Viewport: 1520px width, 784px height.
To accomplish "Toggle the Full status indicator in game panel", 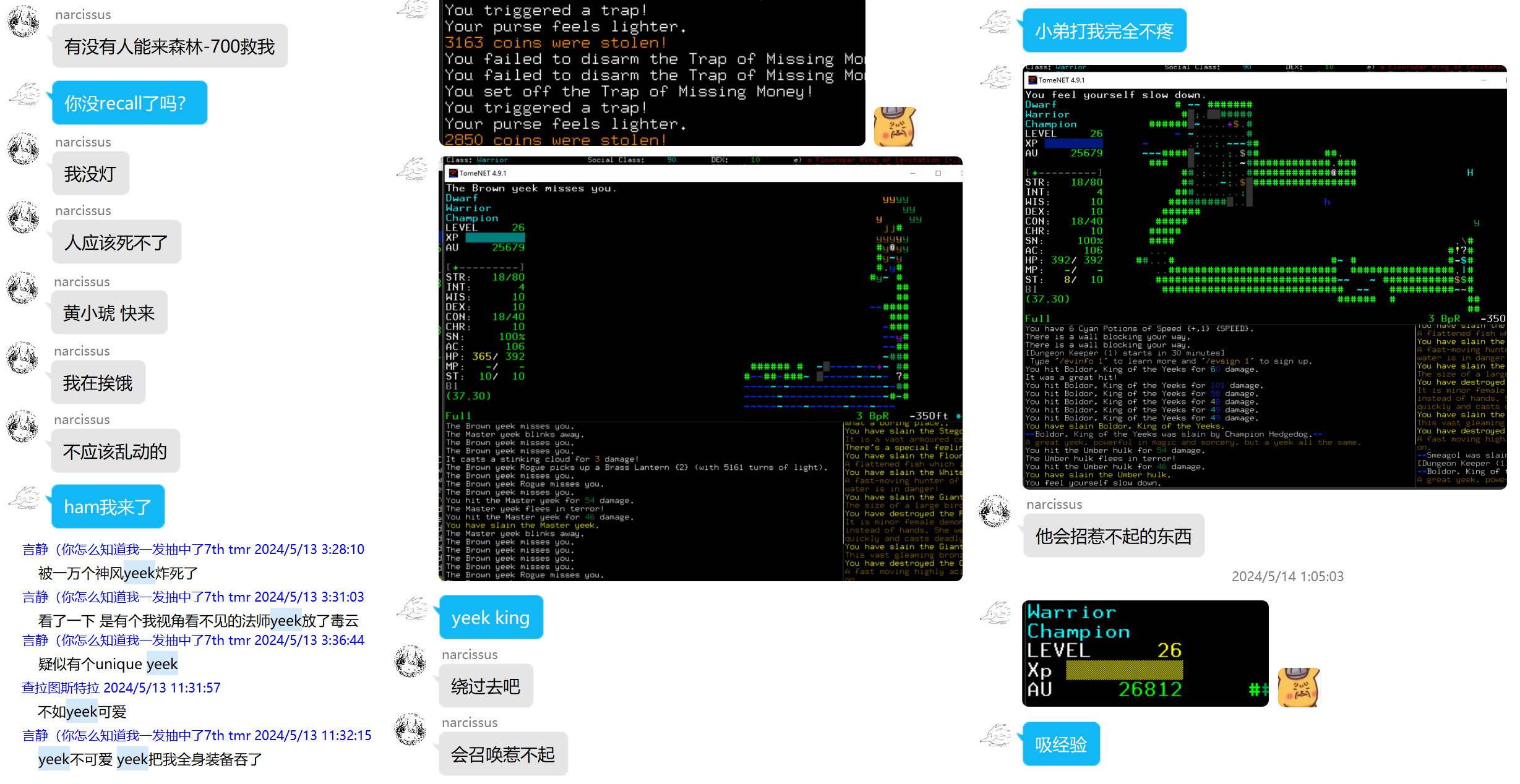I will [x=459, y=414].
